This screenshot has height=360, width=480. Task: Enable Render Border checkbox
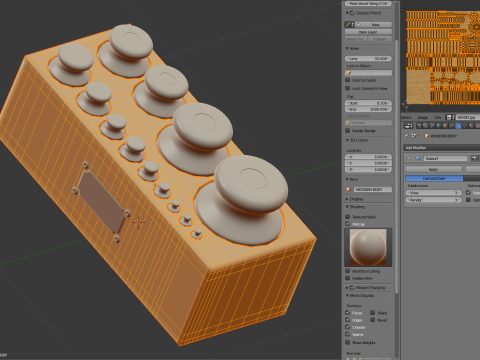pos(348,130)
